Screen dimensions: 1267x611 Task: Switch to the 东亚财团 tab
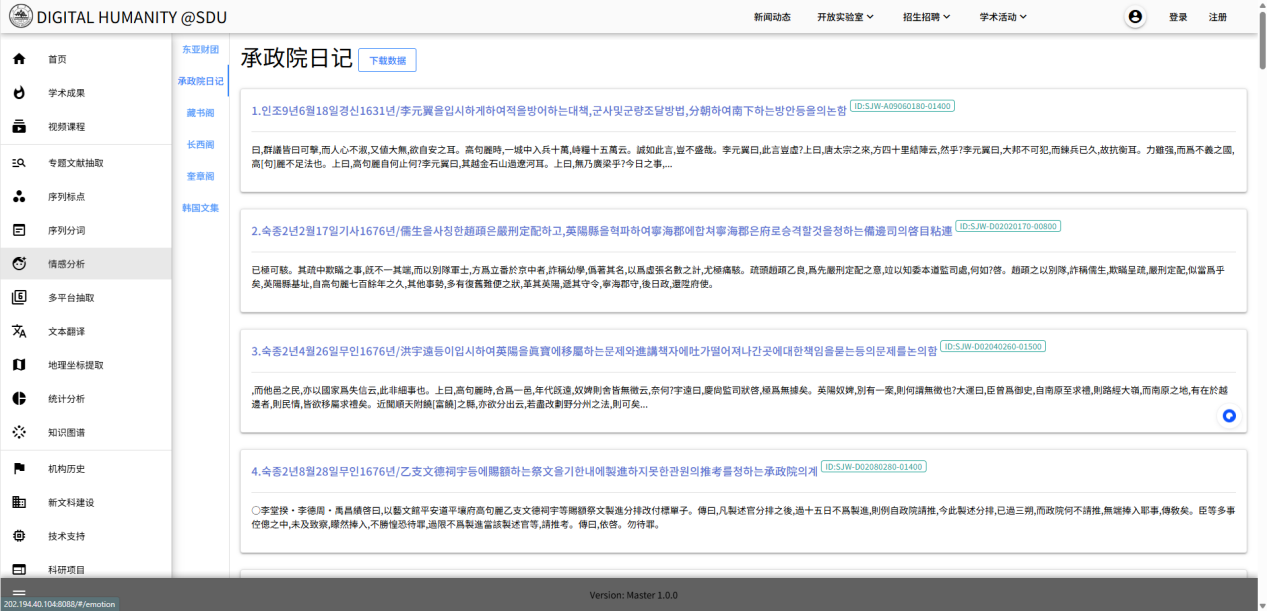click(x=200, y=49)
